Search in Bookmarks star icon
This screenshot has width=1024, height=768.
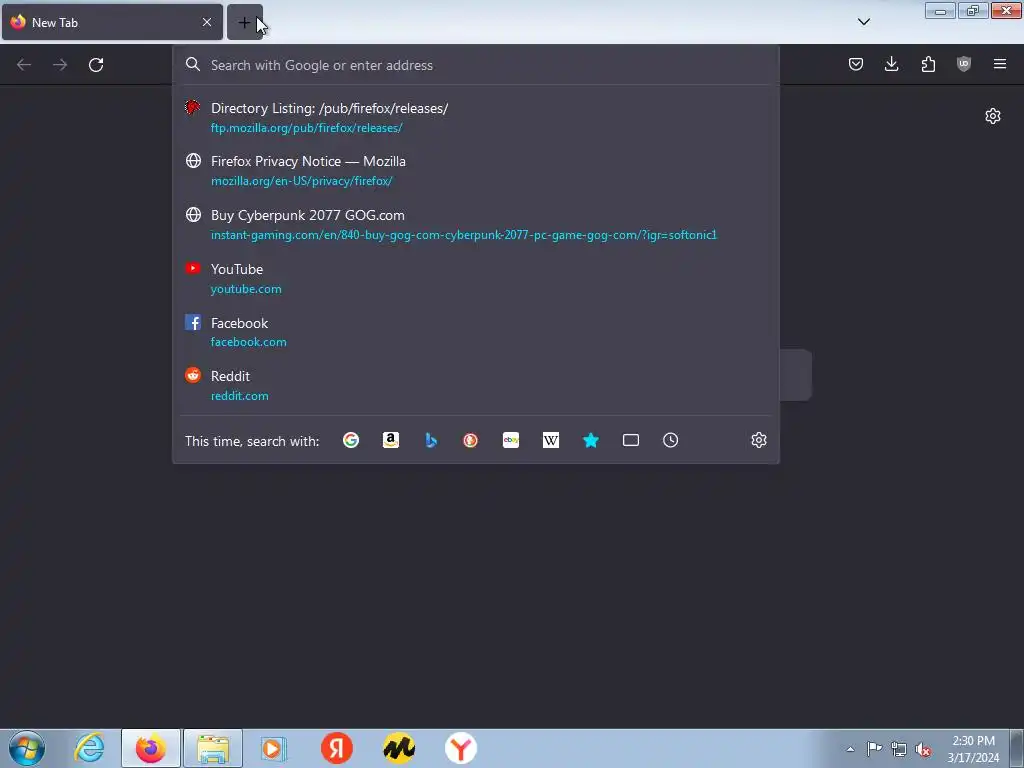[x=591, y=440]
